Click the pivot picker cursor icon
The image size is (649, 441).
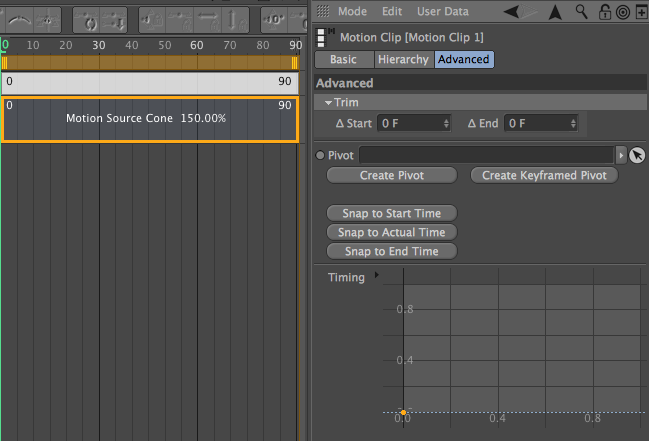point(637,155)
